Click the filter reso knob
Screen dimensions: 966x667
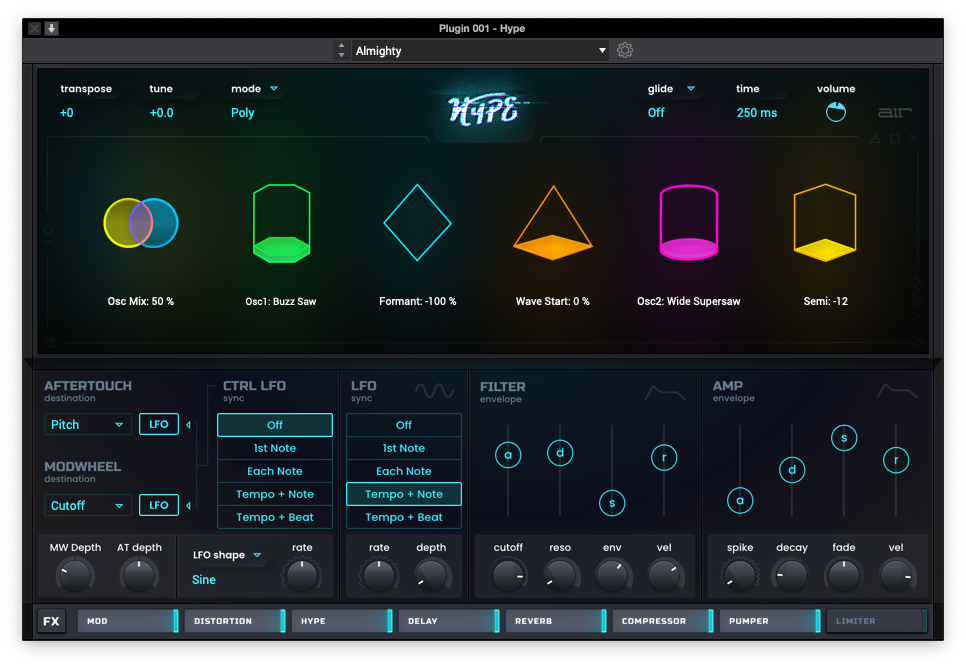560,575
